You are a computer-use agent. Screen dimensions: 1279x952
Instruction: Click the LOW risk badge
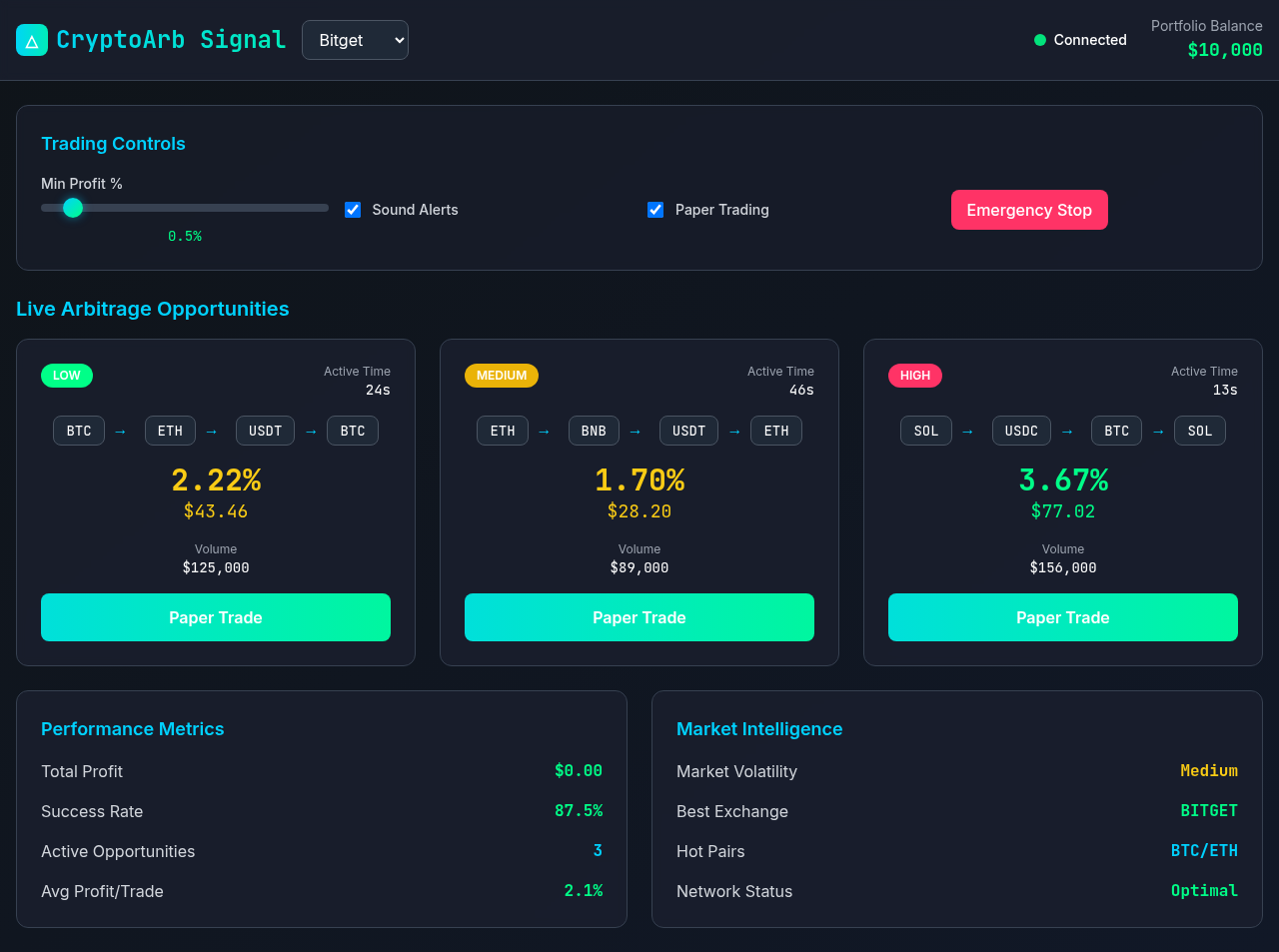[66, 375]
